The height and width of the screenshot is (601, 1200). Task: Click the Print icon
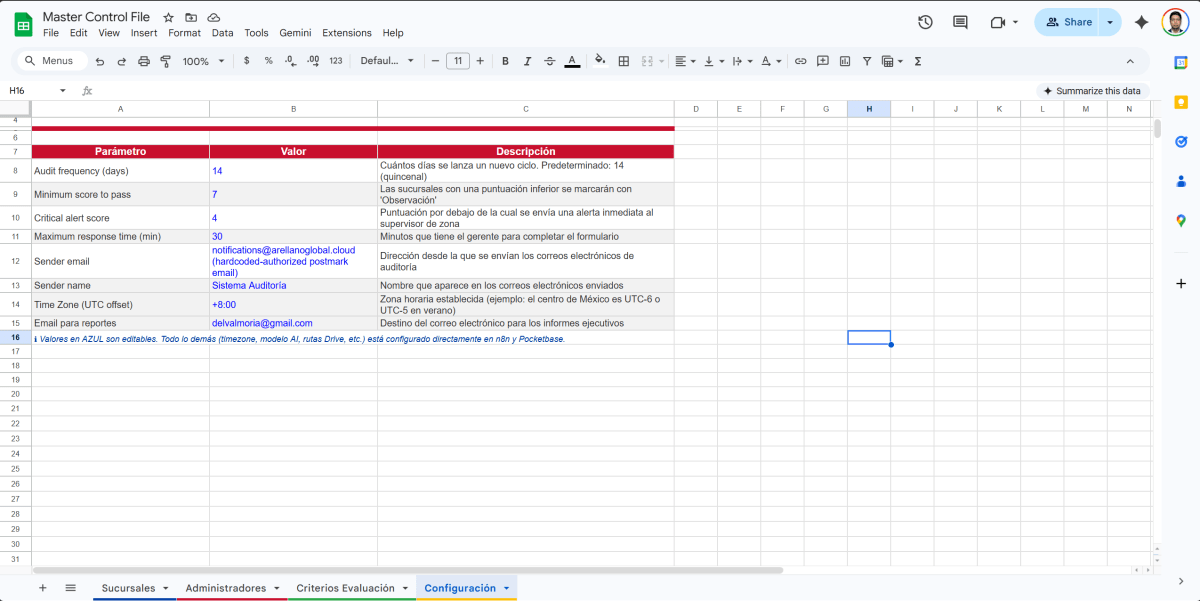[x=144, y=61]
